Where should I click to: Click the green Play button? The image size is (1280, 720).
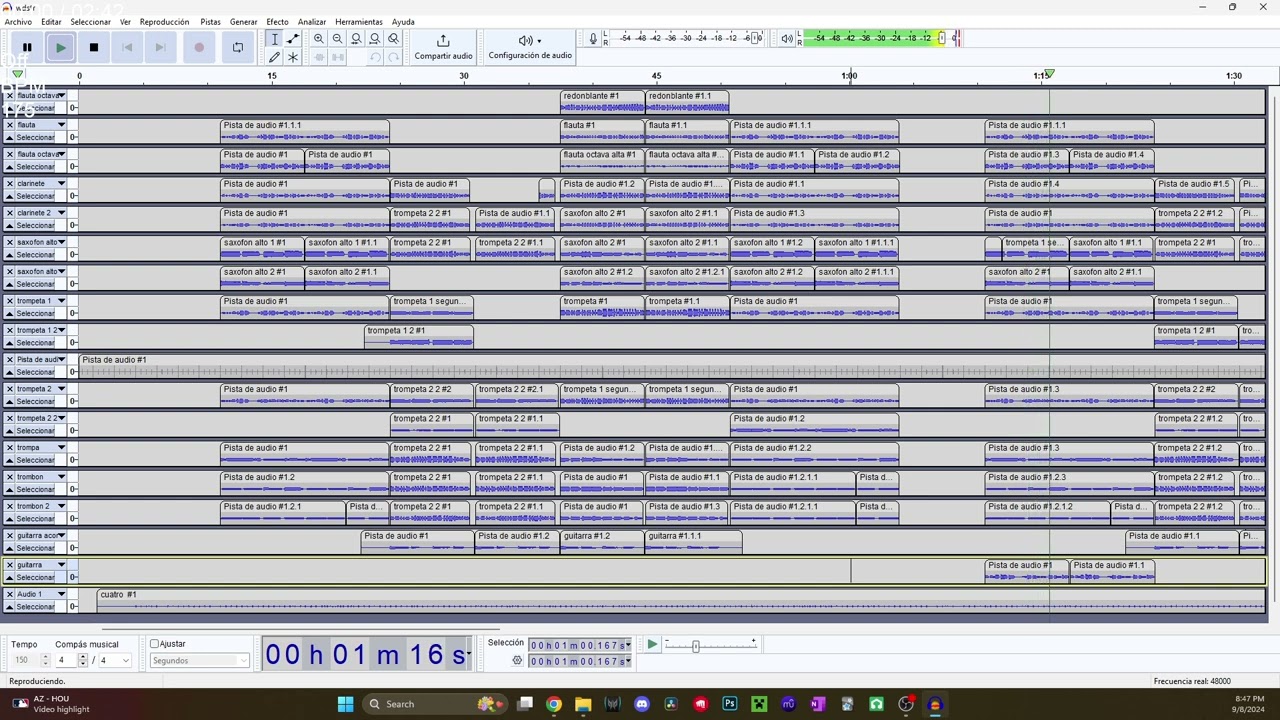(x=61, y=47)
